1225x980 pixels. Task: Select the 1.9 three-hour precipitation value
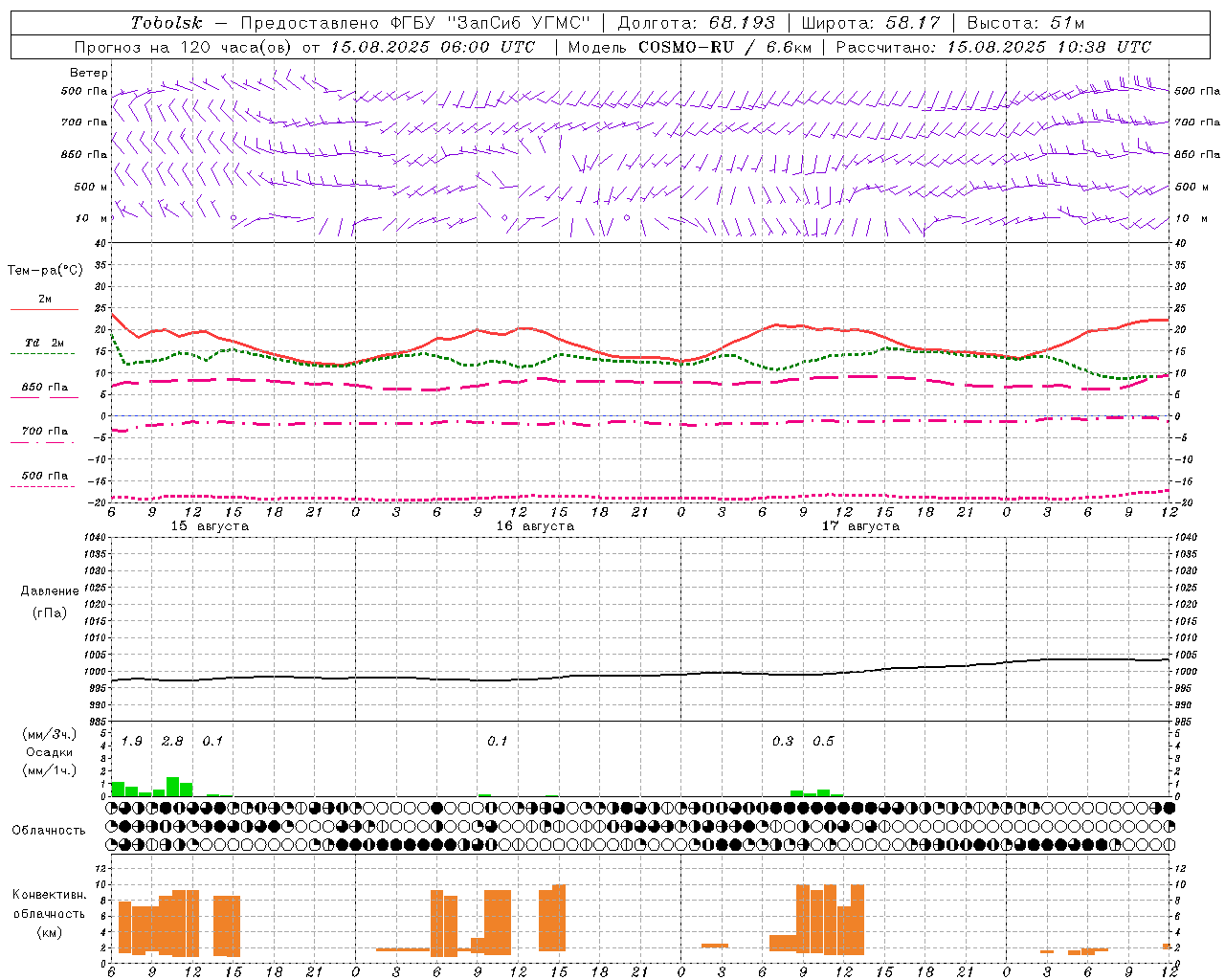click(x=132, y=742)
